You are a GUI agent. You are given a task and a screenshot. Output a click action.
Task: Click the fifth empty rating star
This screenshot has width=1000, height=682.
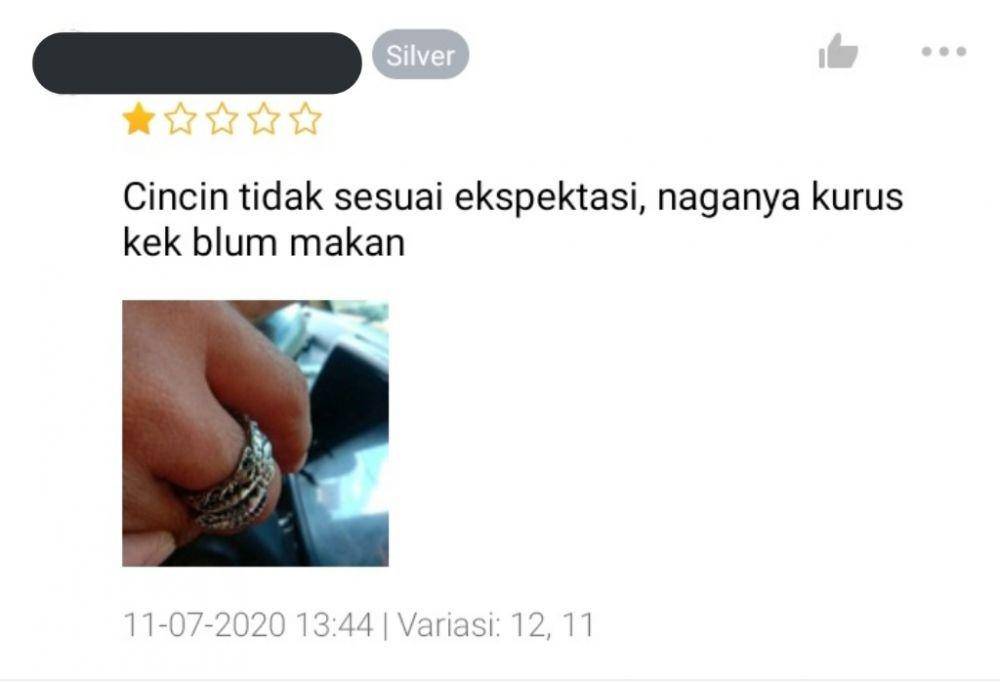305,119
